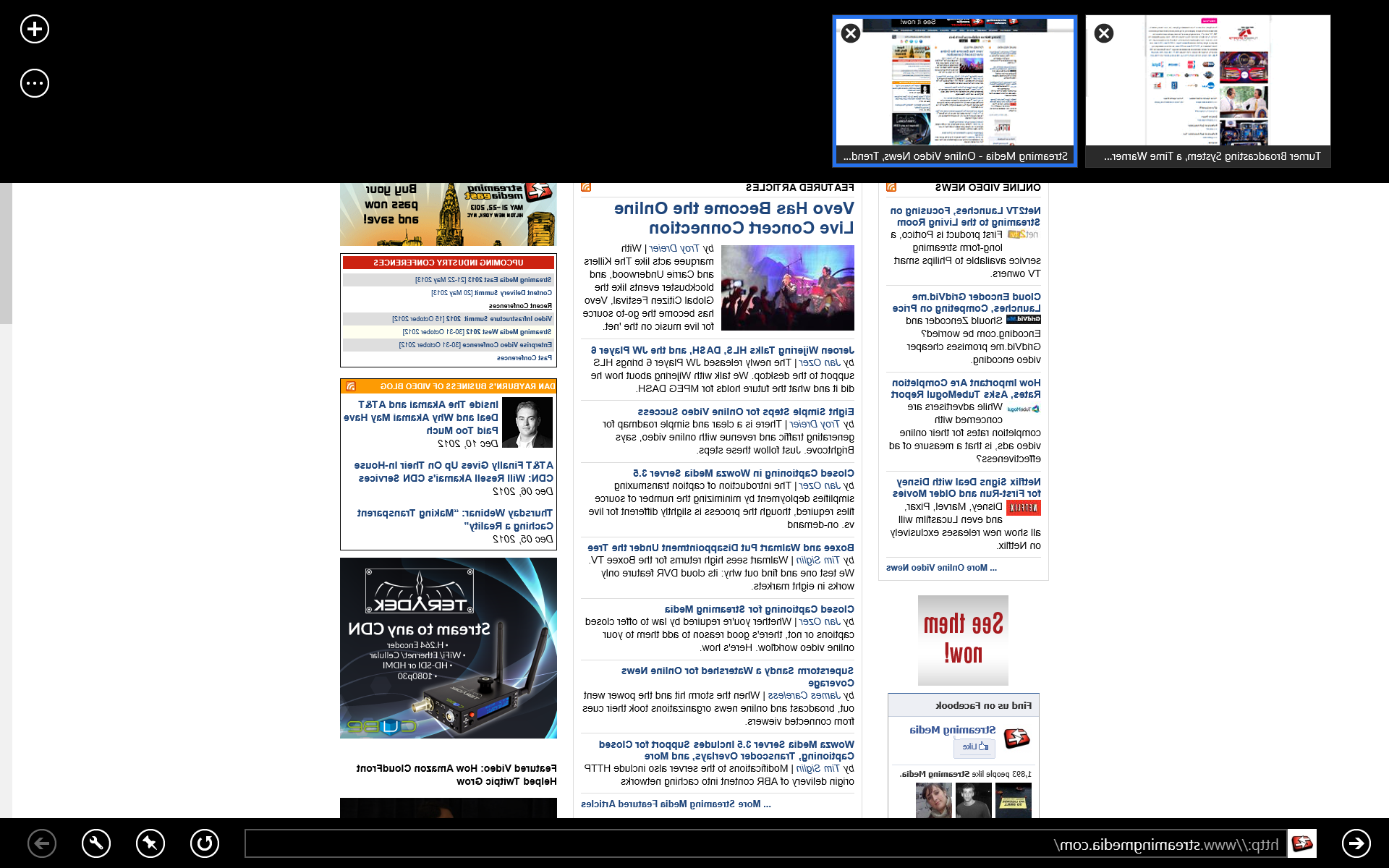The image size is (1389, 868).
Task: Click the address bar showing streamingmedia.com
Action: click(x=765, y=843)
